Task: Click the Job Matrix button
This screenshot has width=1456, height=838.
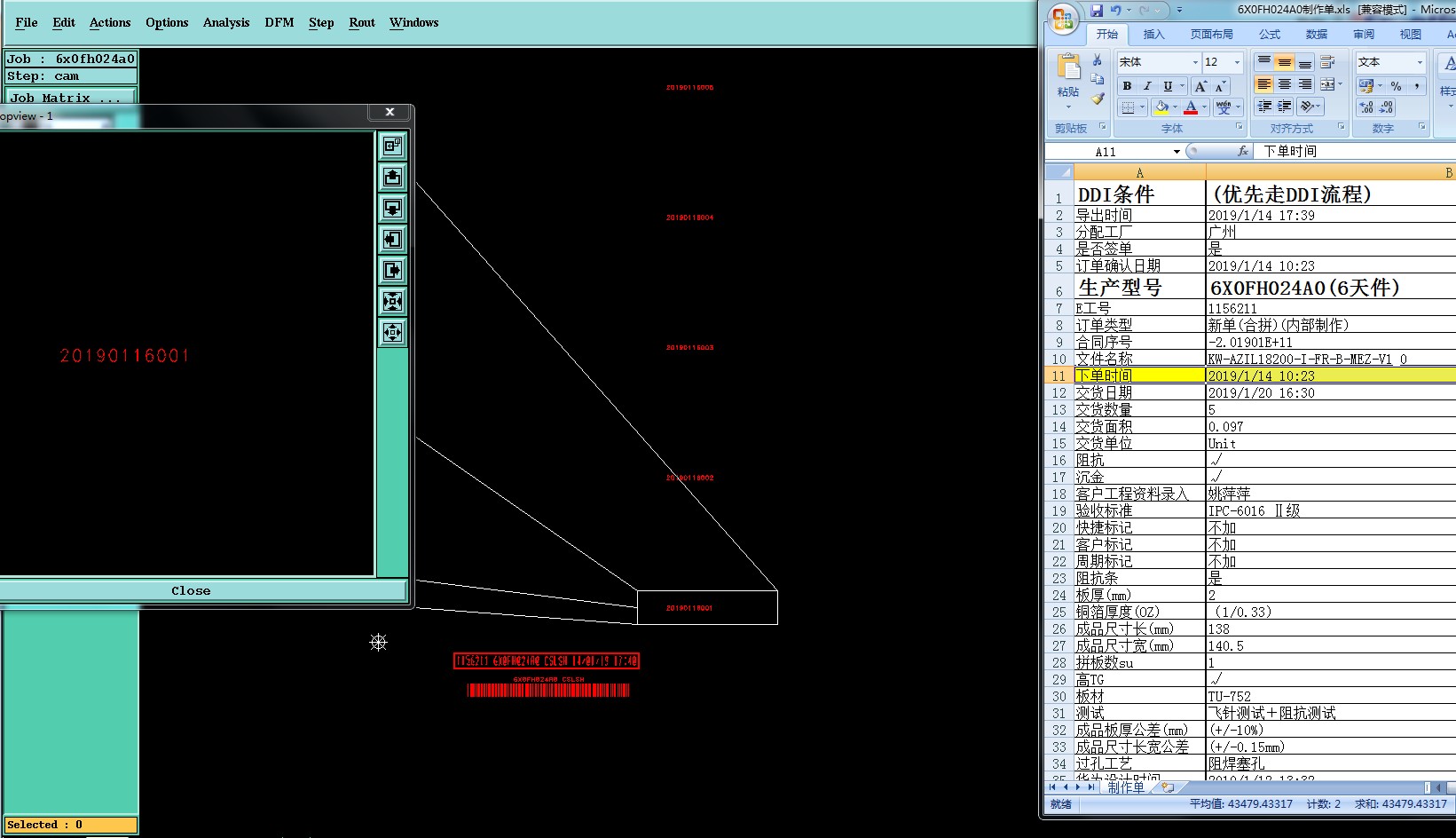Action: (71, 97)
